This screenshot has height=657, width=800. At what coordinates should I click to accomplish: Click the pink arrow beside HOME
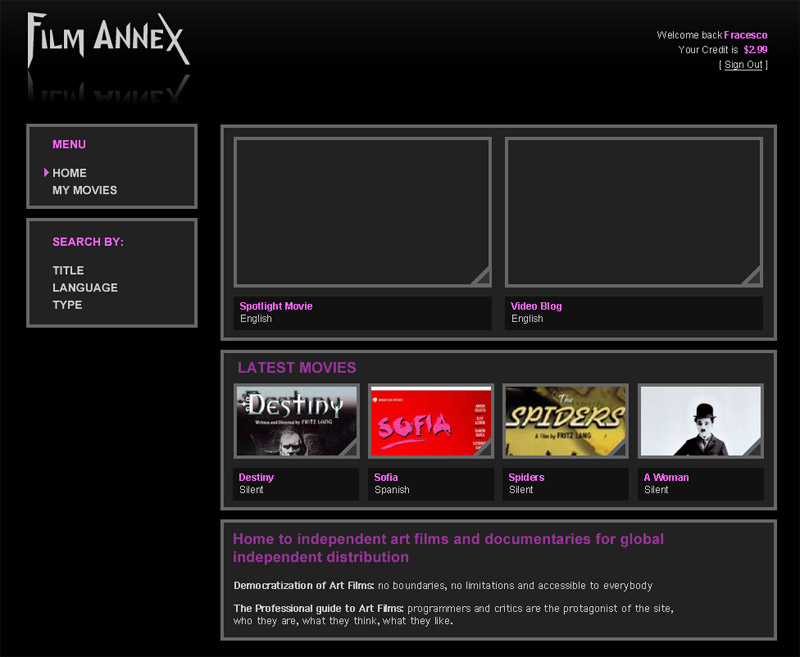(46, 173)
